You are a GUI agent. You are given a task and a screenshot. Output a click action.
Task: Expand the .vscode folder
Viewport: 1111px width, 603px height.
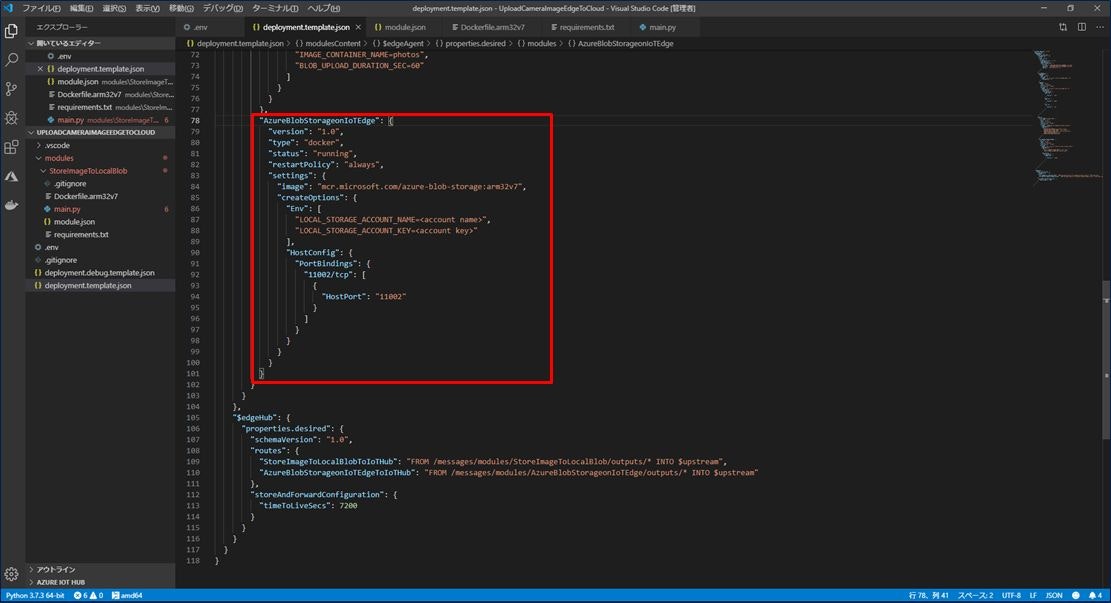click(55, 145)
